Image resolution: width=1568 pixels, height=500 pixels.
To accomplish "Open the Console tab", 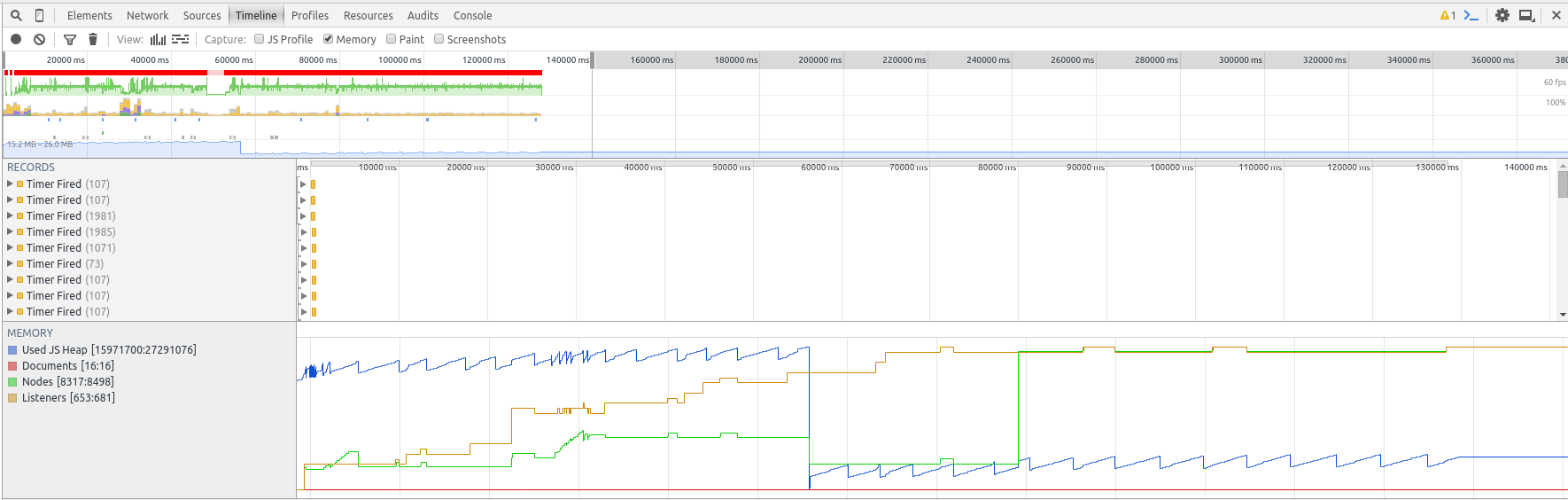I will (x=472, y=15).
